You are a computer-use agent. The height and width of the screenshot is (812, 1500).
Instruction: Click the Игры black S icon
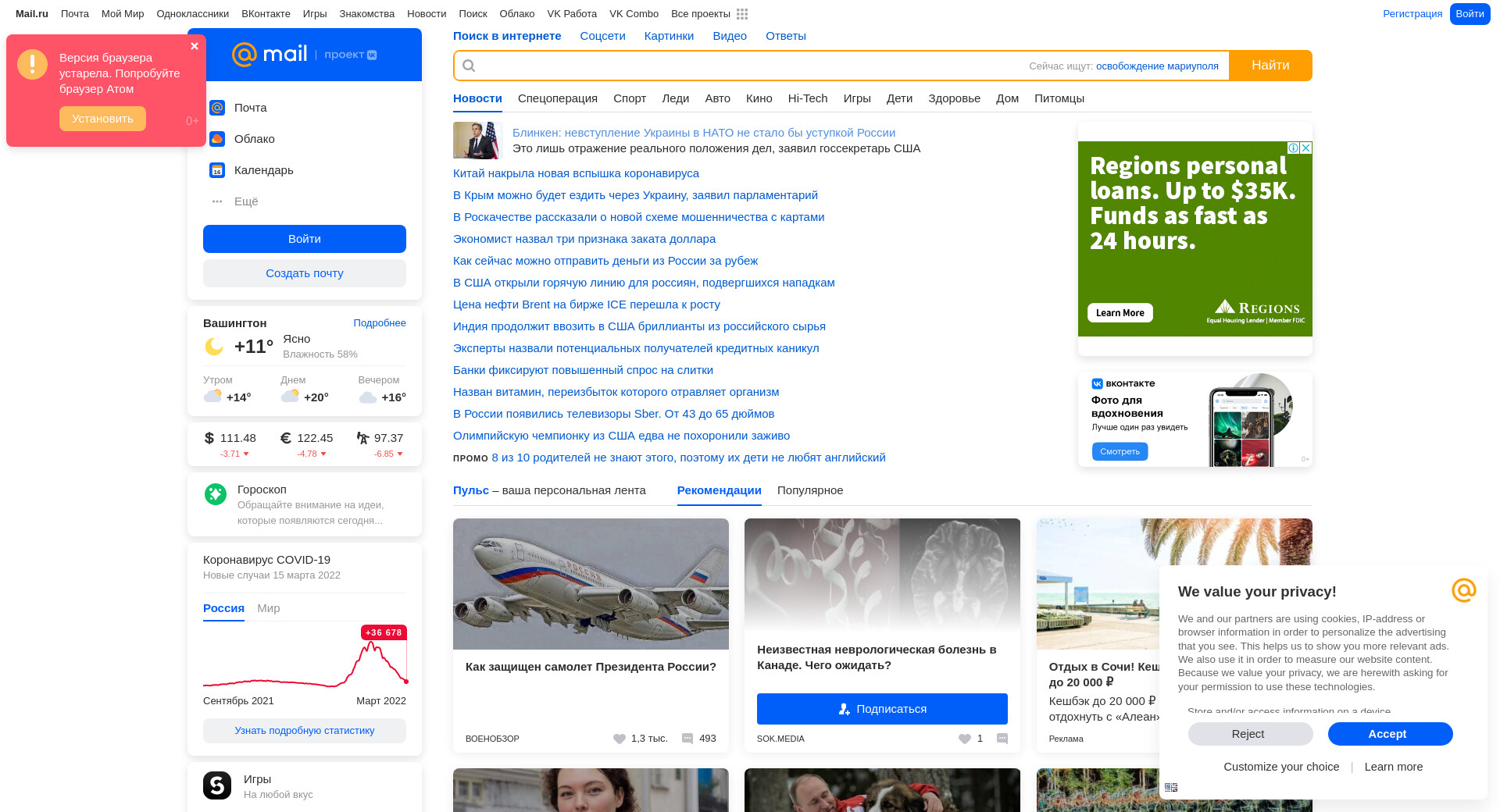[217, 785]
